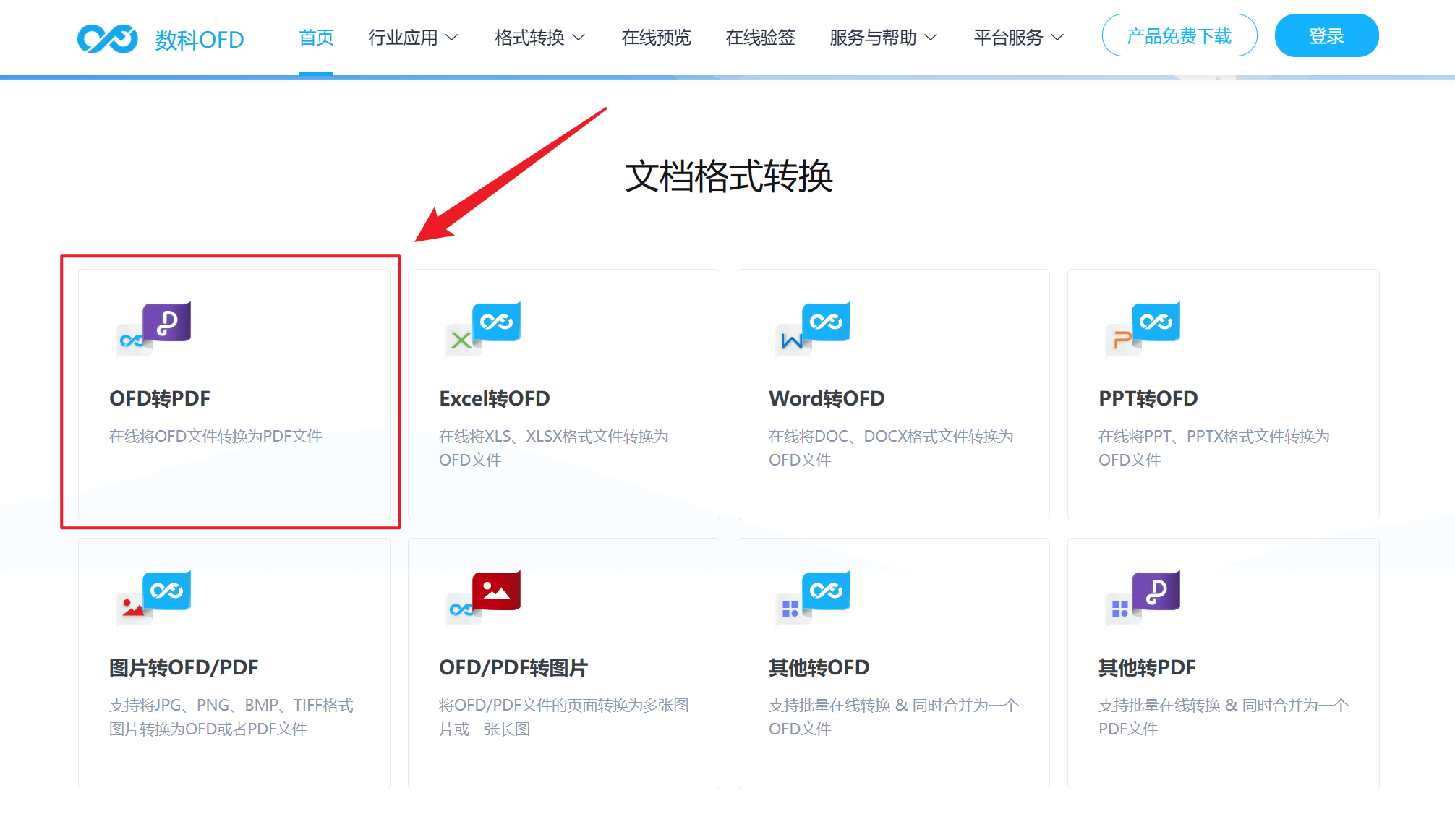Select the 其他转PDF purple icon

click(1143, 600)
